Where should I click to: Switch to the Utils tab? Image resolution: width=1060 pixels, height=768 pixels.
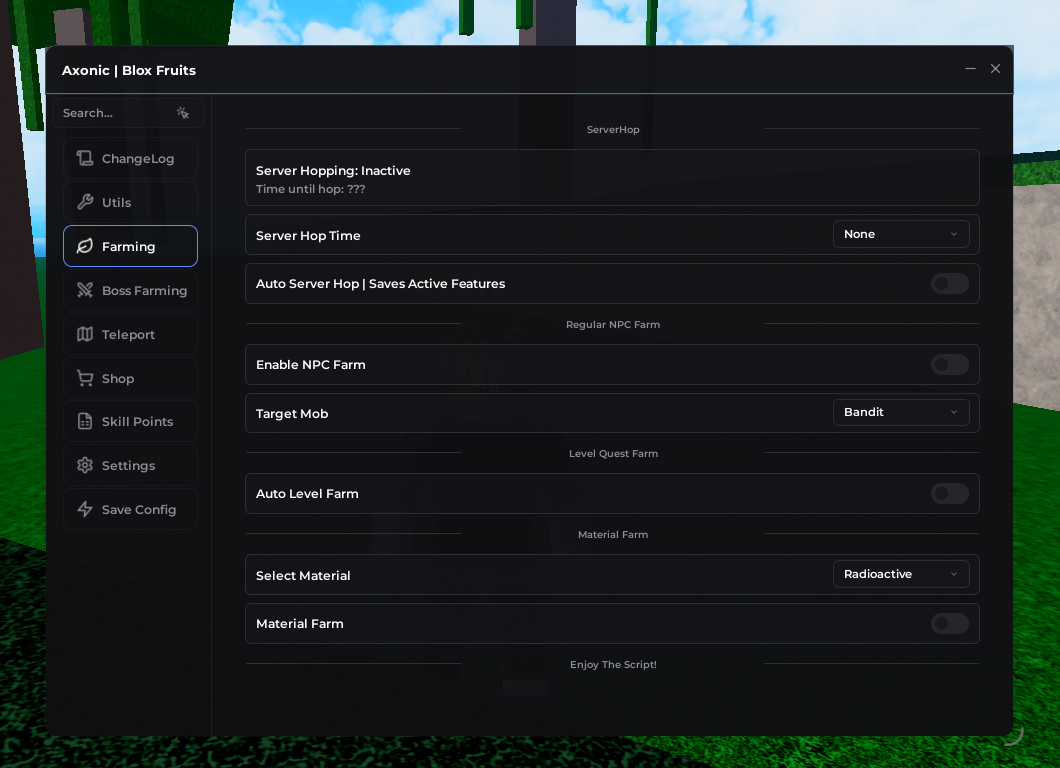click(x=130, y=202)
